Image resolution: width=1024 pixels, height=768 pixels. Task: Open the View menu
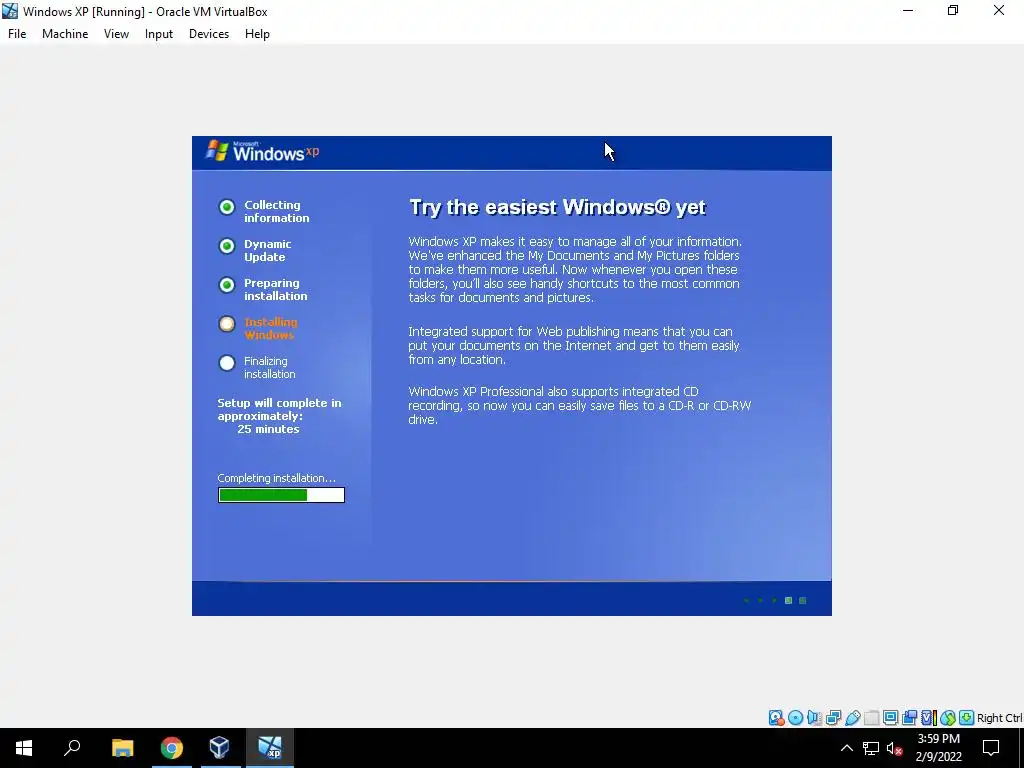116,34
